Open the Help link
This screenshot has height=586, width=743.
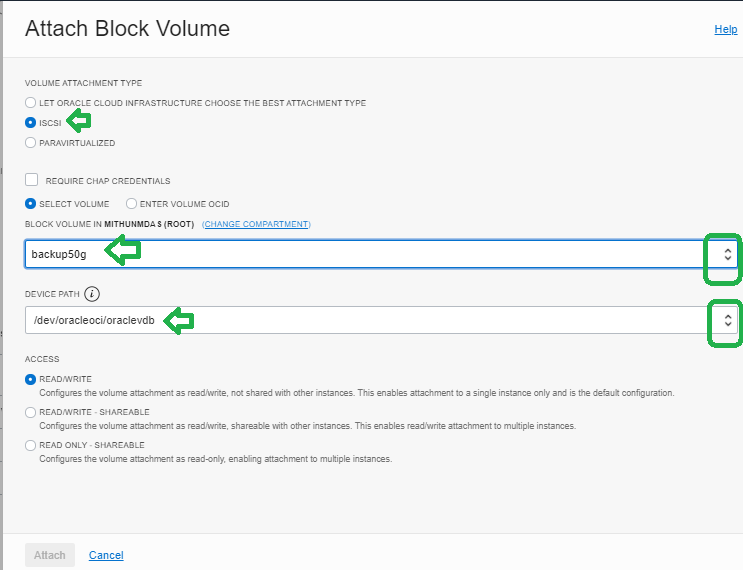[x=725, y=29]
